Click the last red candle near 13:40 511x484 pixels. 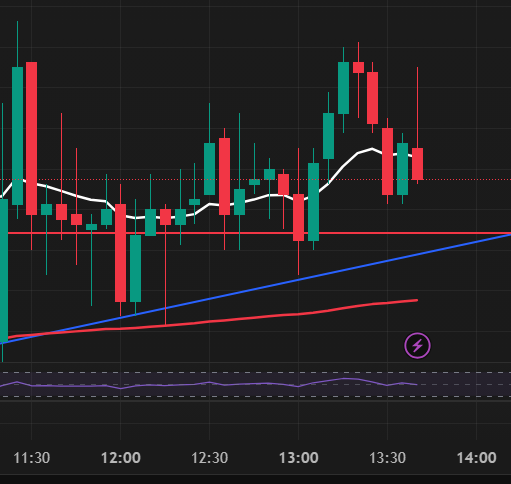(417, 164)
